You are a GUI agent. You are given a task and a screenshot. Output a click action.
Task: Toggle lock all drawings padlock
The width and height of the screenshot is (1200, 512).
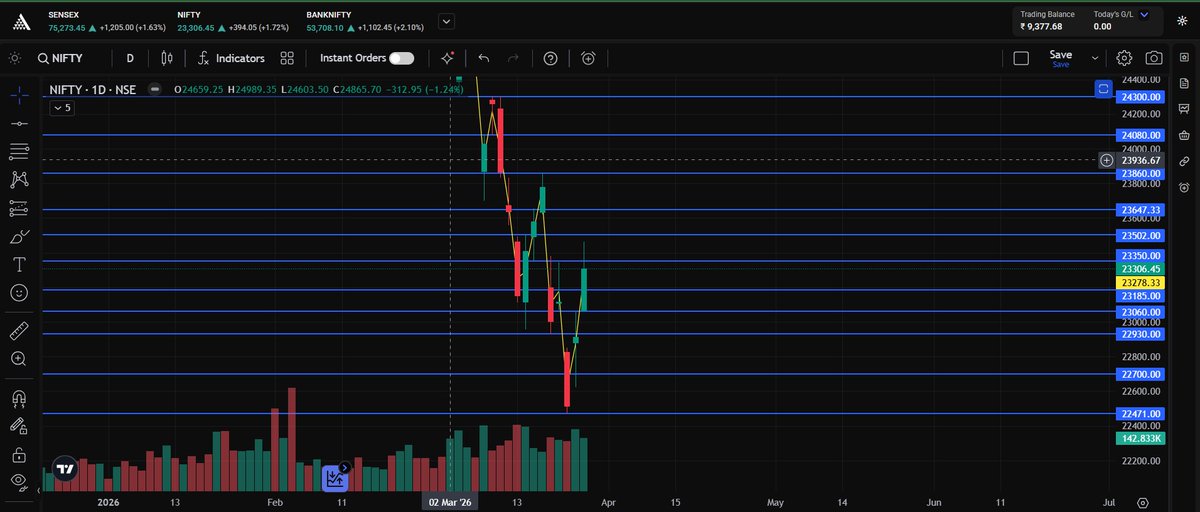pyautogui.click(x=18, y=455)
